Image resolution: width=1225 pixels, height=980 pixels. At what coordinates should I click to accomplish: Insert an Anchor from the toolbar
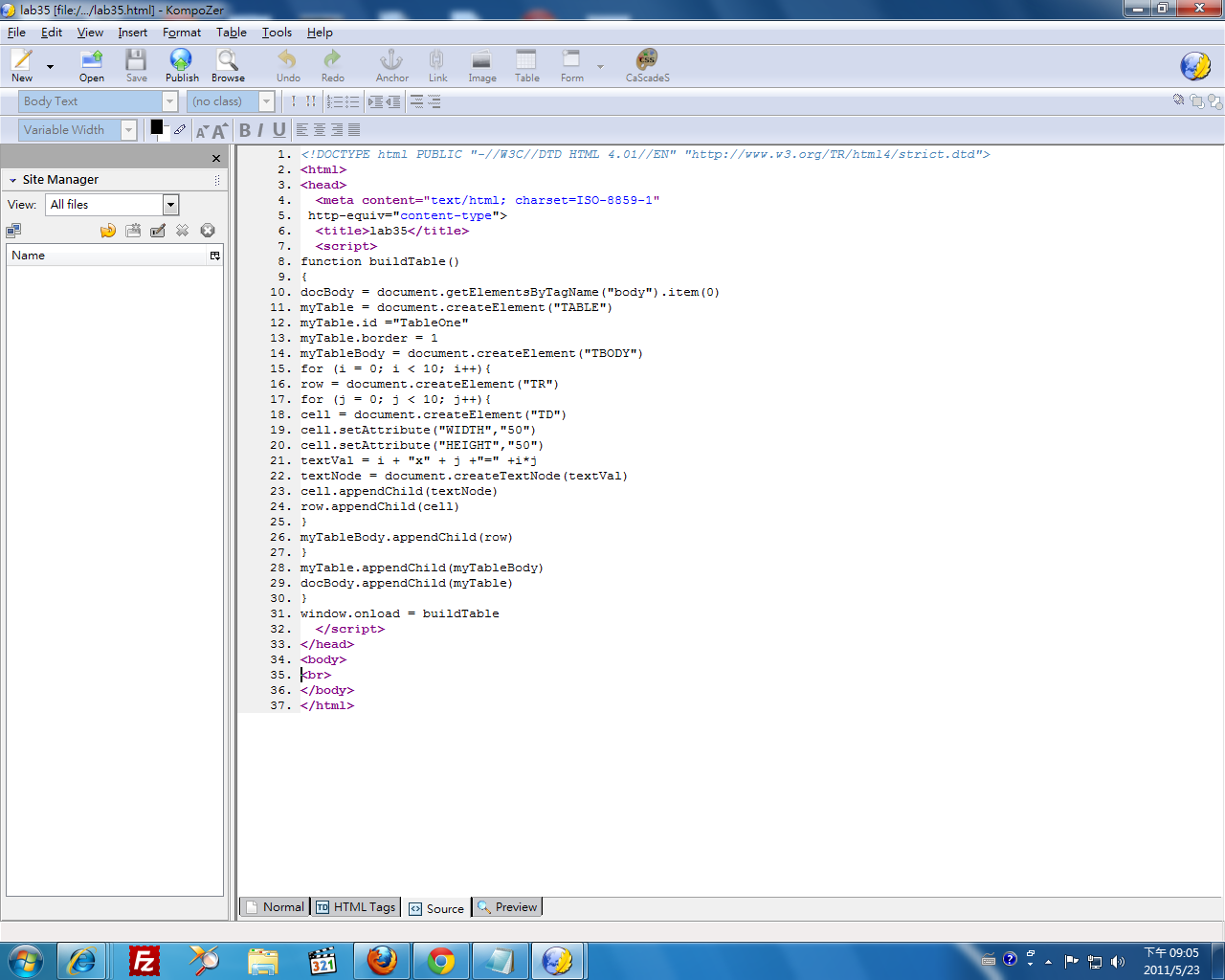(391, 65)
